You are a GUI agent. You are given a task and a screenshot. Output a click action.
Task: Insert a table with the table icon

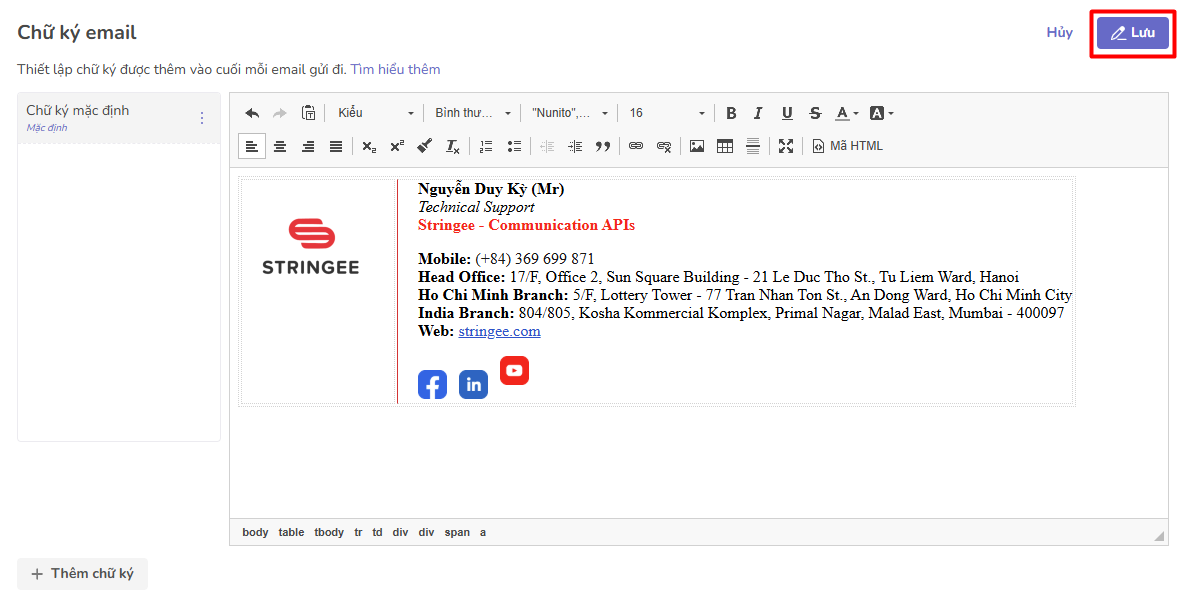click(725, 146)
